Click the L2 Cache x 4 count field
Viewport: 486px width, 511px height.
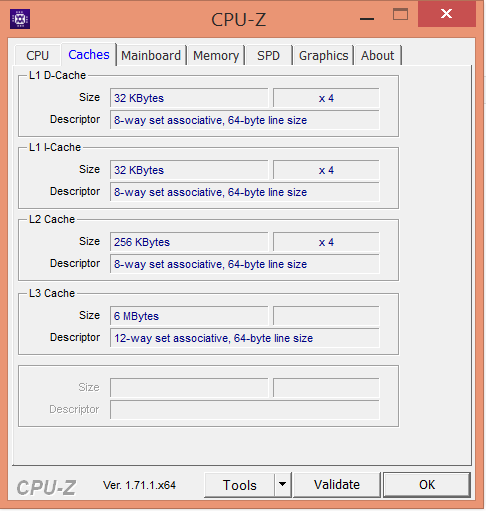[326, 242]
